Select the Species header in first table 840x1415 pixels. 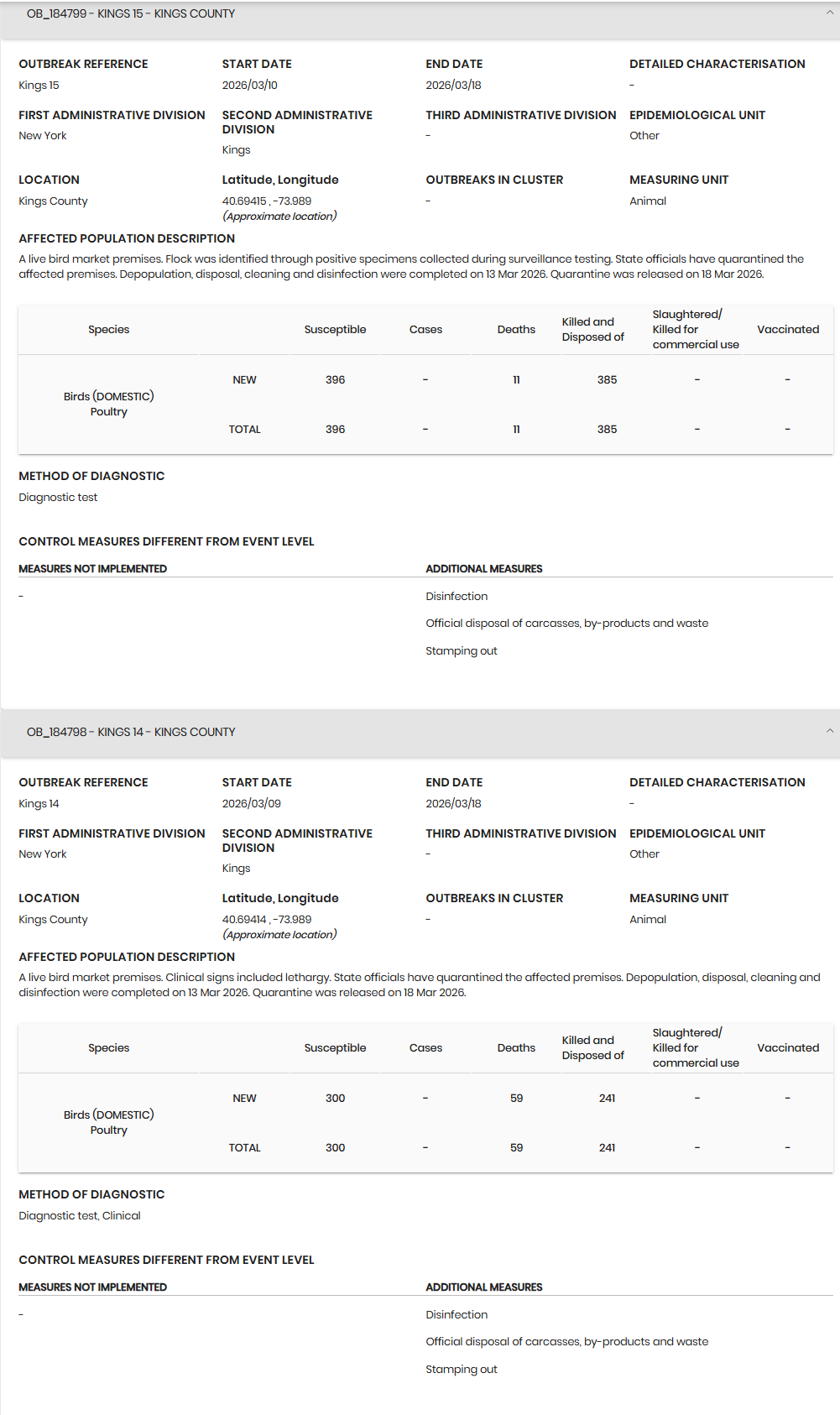click(x=109, y=329)
